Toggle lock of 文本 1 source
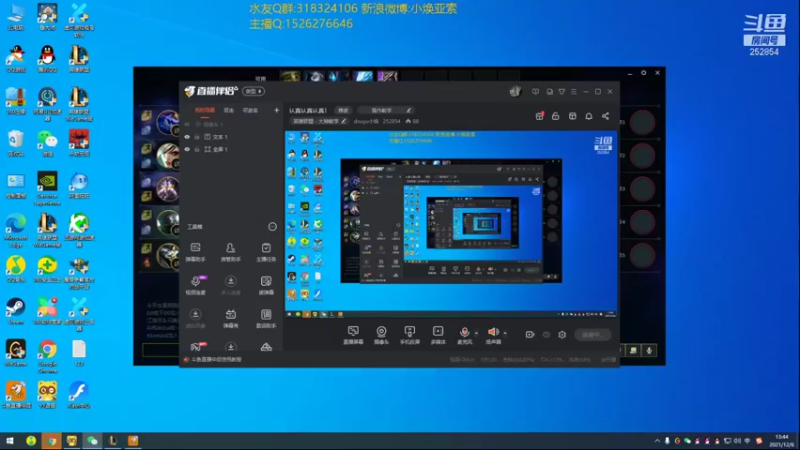The width and height of the screenshot is (800, 450). click(x=197, y=137)
